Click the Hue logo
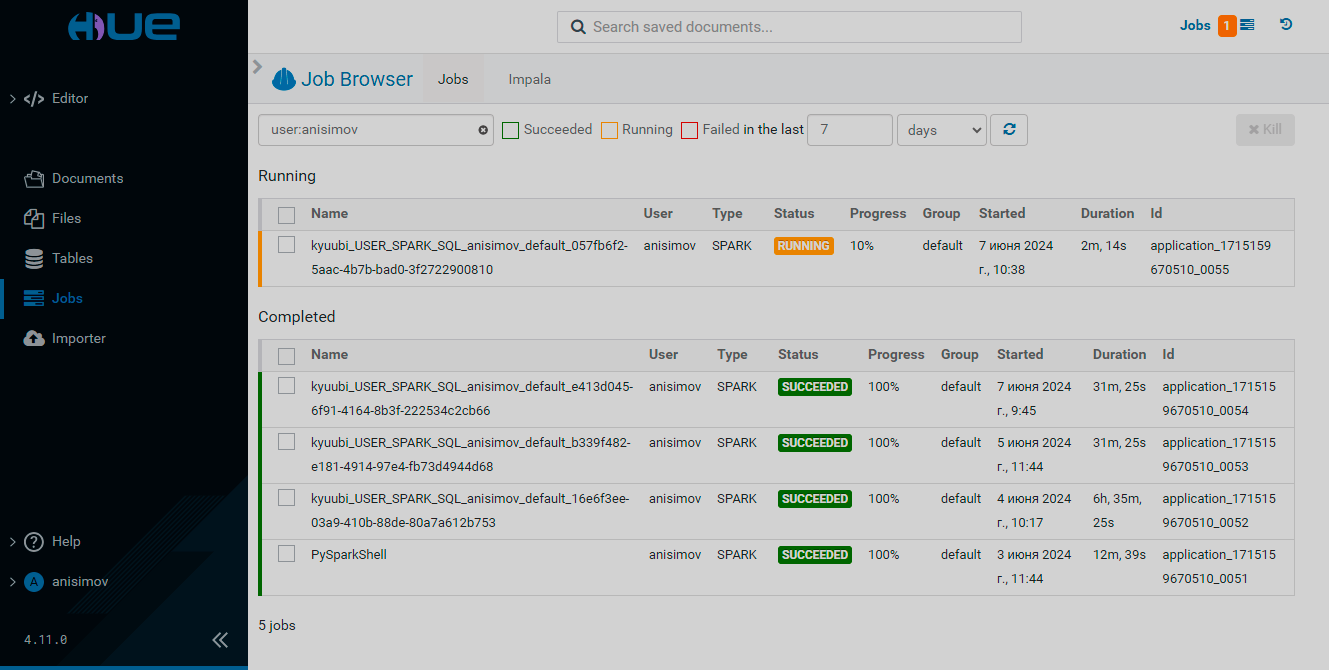The height and width of the screenshot is (670, 1329). (x=124, y=27)
